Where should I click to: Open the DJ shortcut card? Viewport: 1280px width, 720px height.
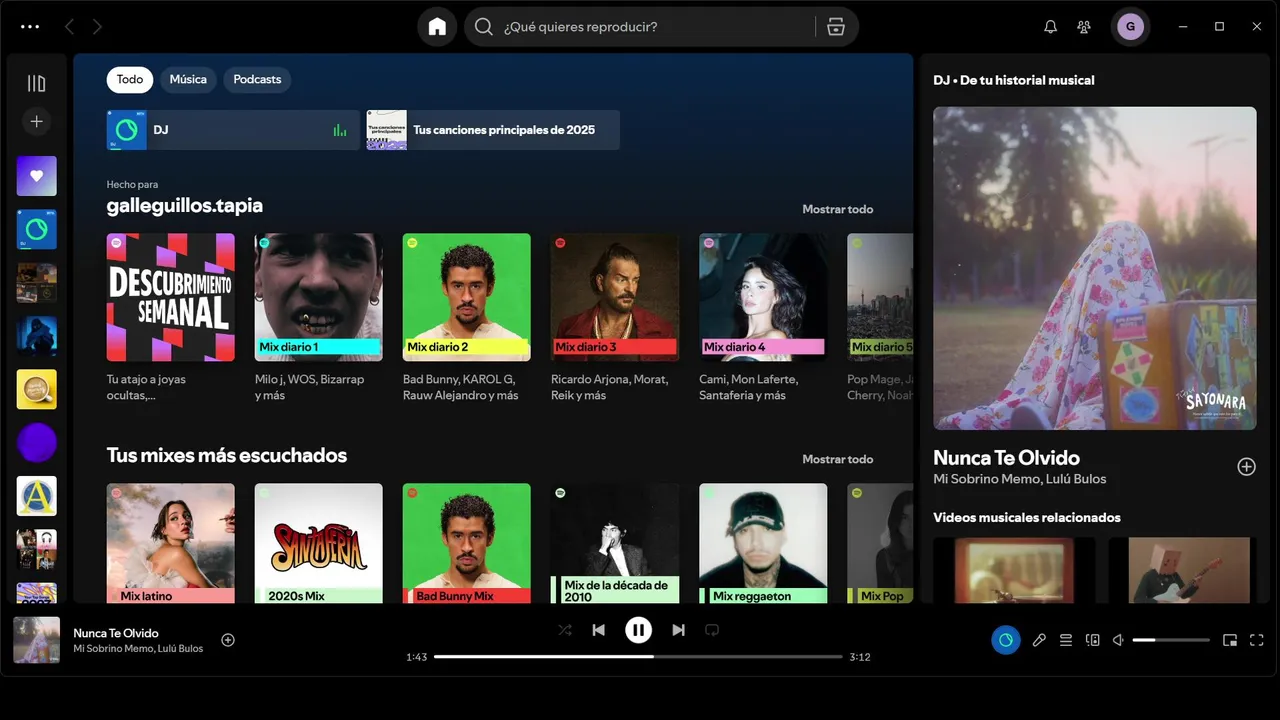click(233, 130)
